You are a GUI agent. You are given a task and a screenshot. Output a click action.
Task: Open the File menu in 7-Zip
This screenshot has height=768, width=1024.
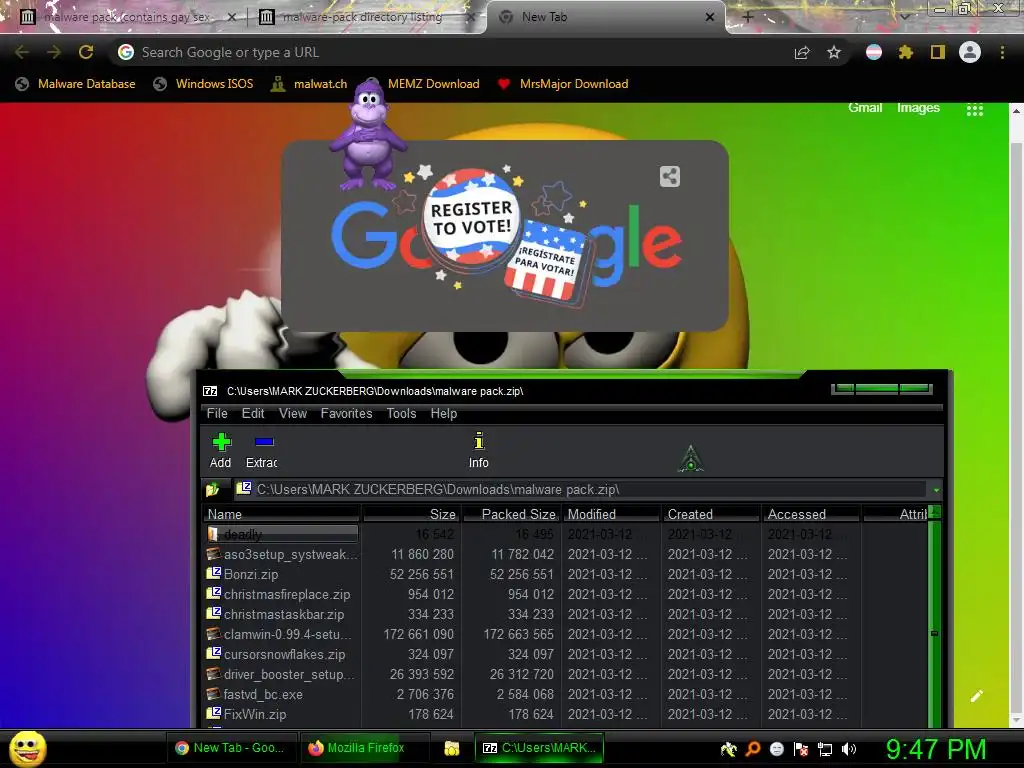217,413
